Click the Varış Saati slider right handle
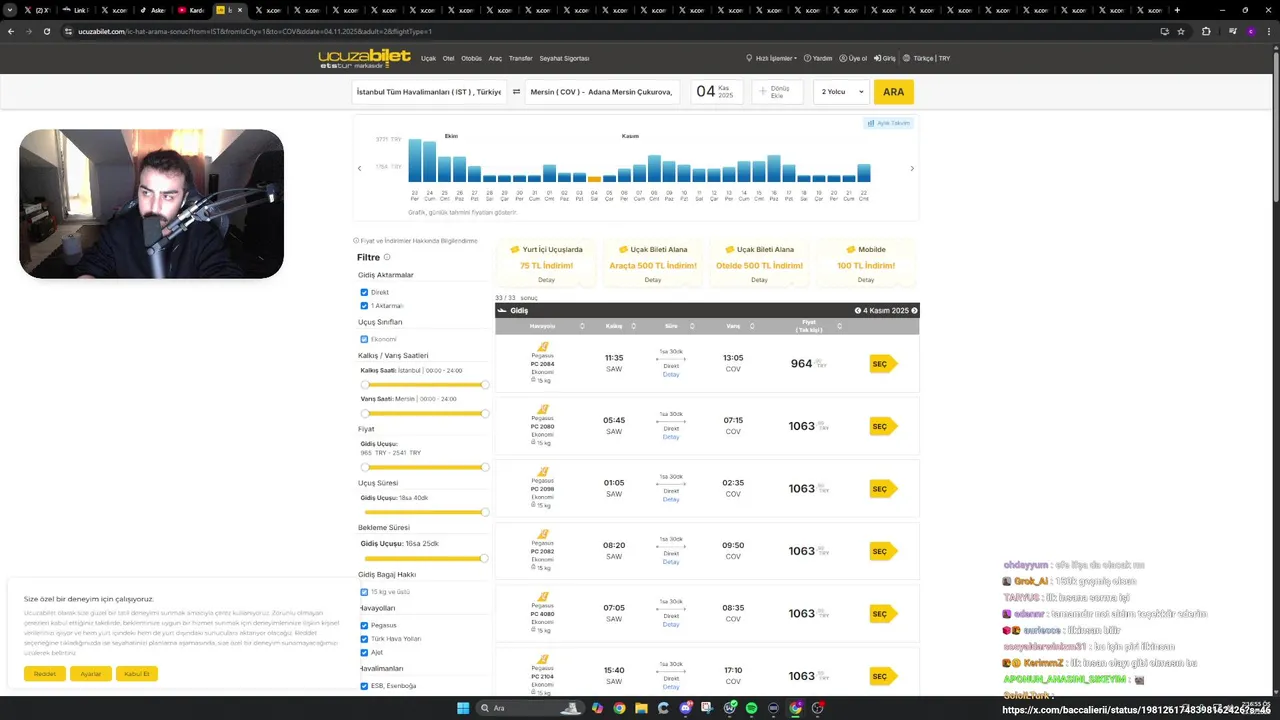Viewport: 1280px width, 720px height. pyautogui.click(x=485, y=413)
